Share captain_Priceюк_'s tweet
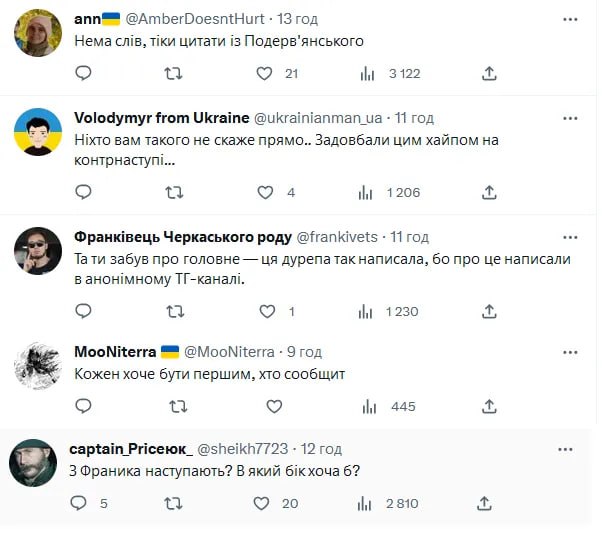602x537 pixels. click(485, 503)
